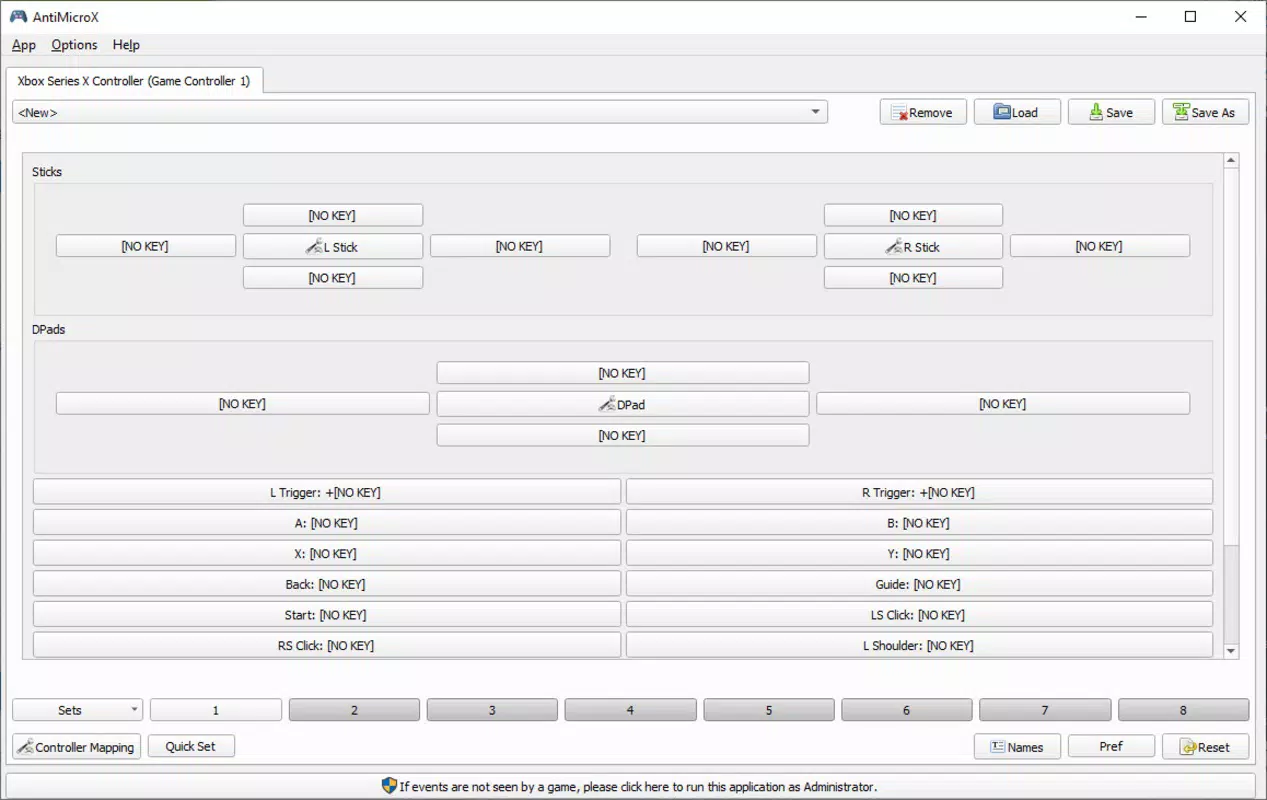
Task: Click the scrollbar up arrow
Action: point(1231,160)
